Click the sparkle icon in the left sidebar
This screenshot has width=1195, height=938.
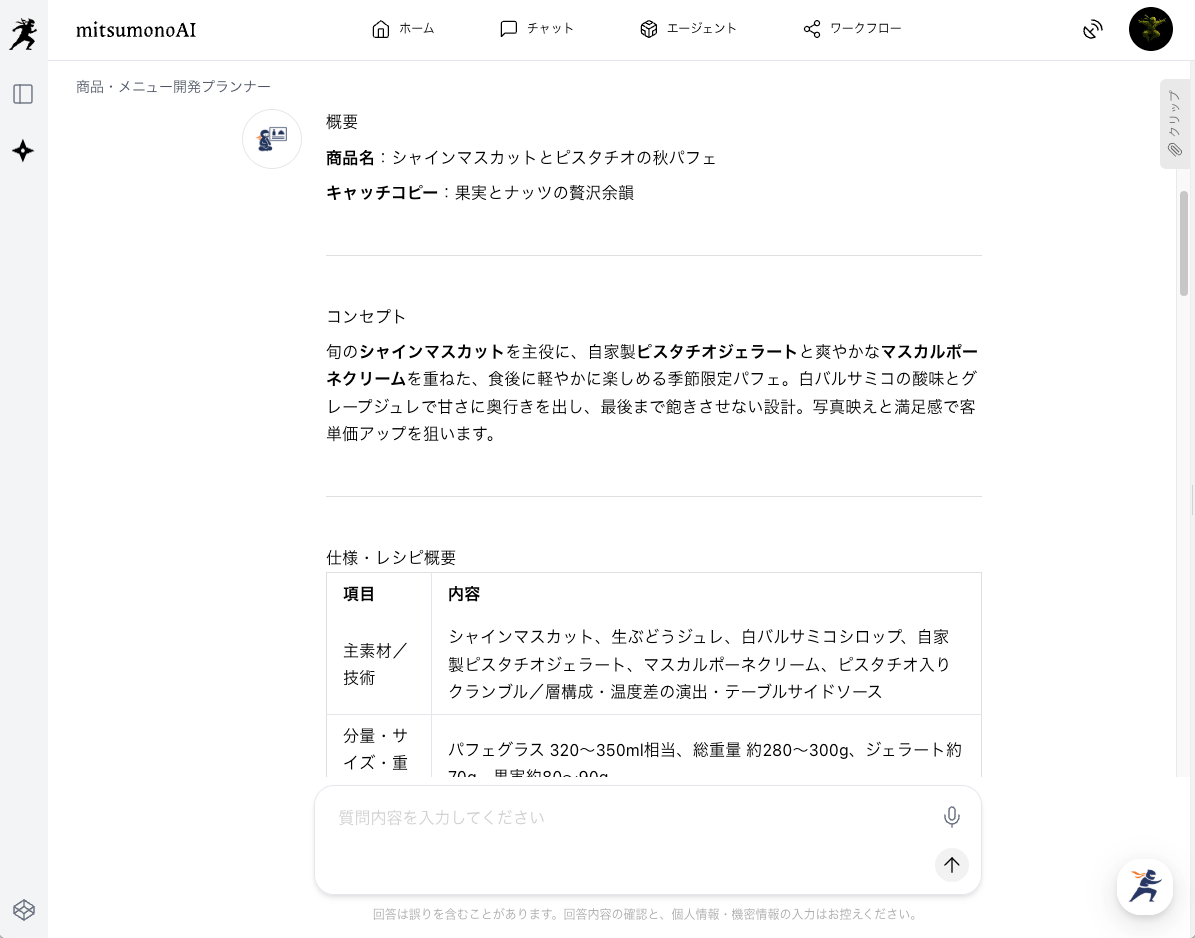pos(23,151)
